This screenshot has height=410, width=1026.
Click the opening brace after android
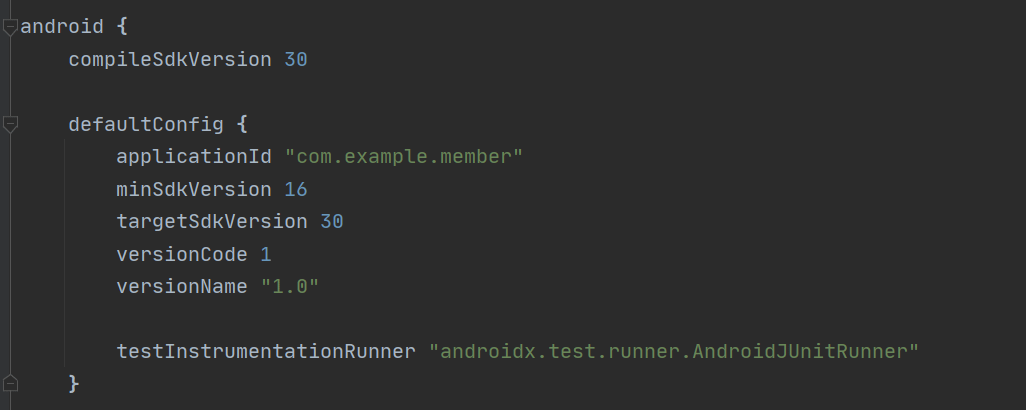[x=122, y=27]
